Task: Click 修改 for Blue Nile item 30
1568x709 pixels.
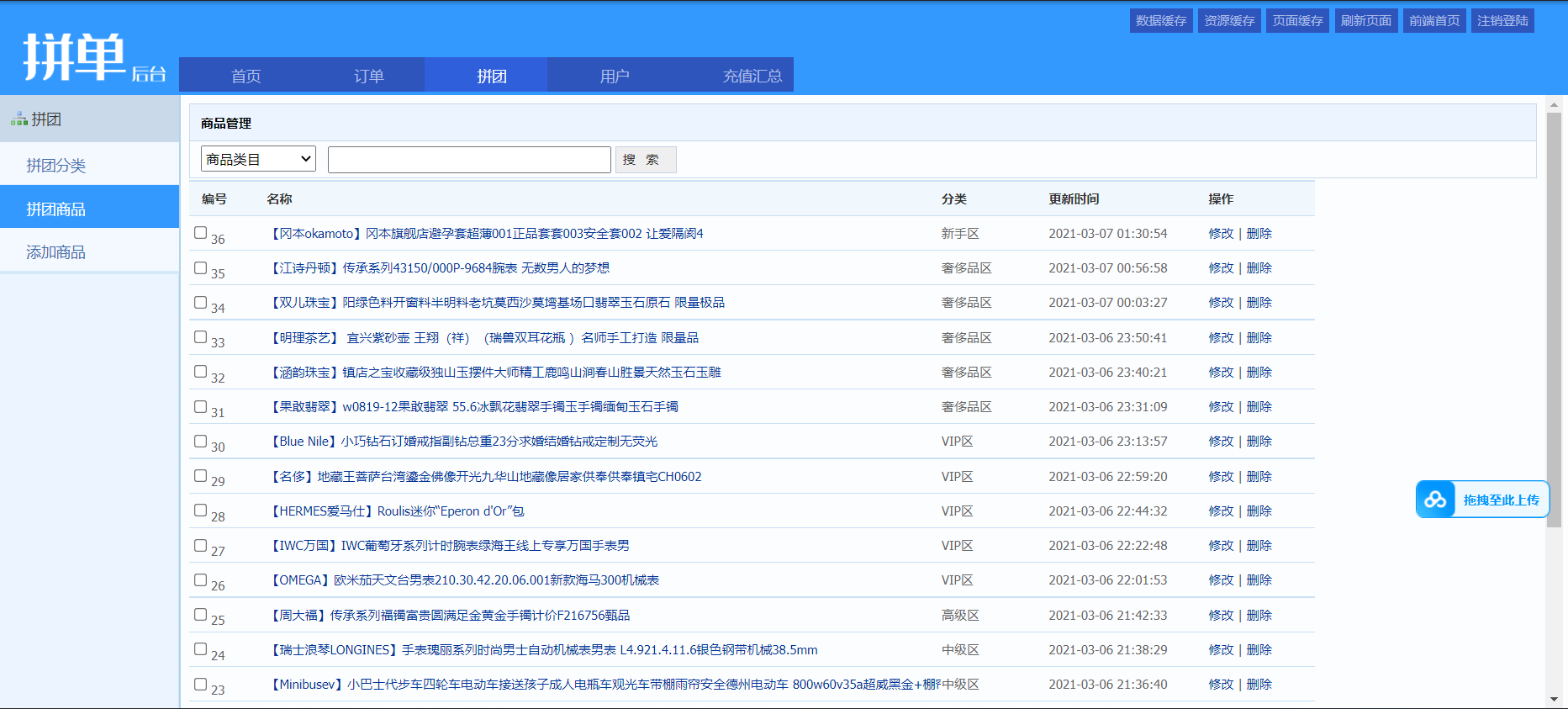Action: (x=1221, y=441)
